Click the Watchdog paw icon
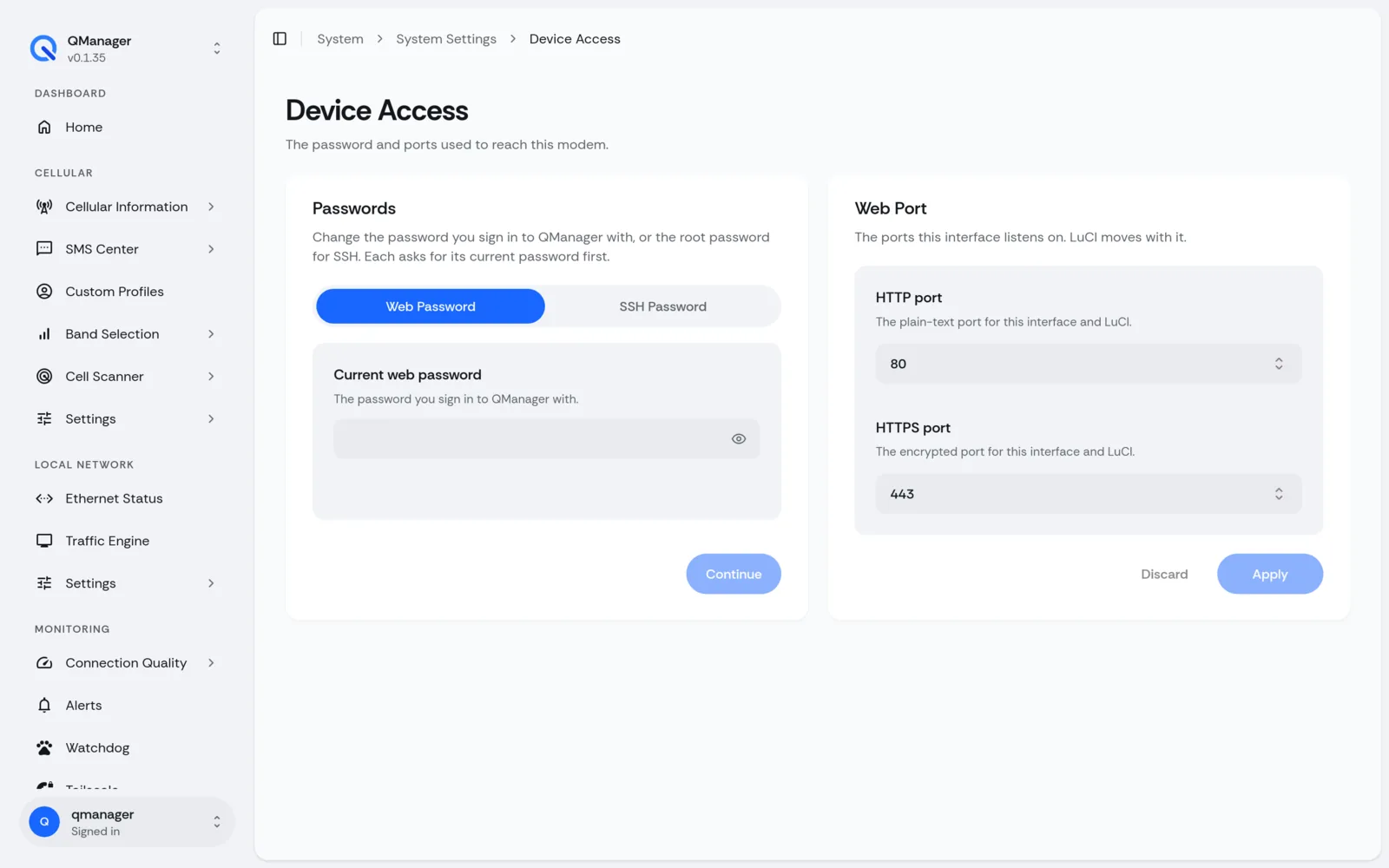1389x868 pixels. tap(44, 747)
